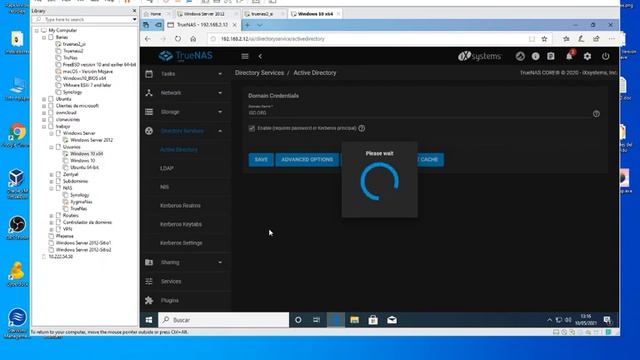Open the Mail app from the taskbar
This screenshot has width=640, height=360.
(x=392, y=320)
